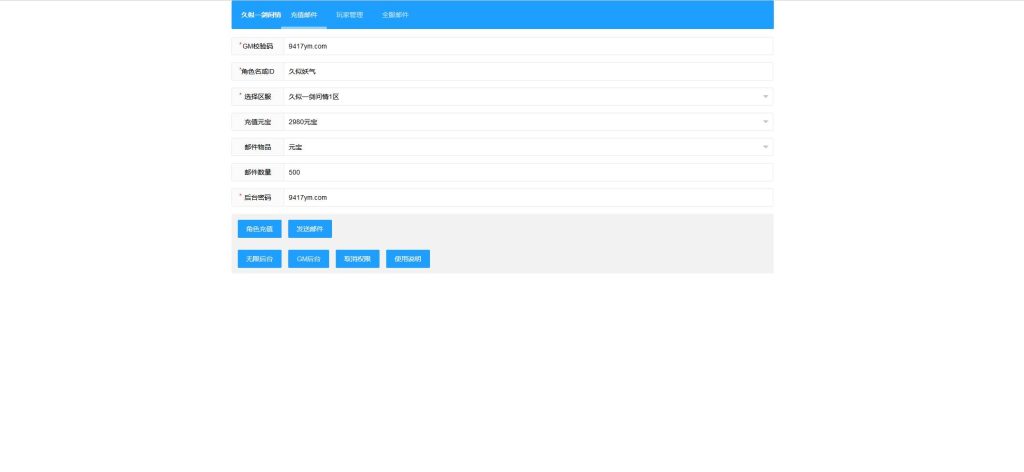The image size is (1024, 472).
Task: Open the 充值邮件 tab
Action: tap(303, 15)
